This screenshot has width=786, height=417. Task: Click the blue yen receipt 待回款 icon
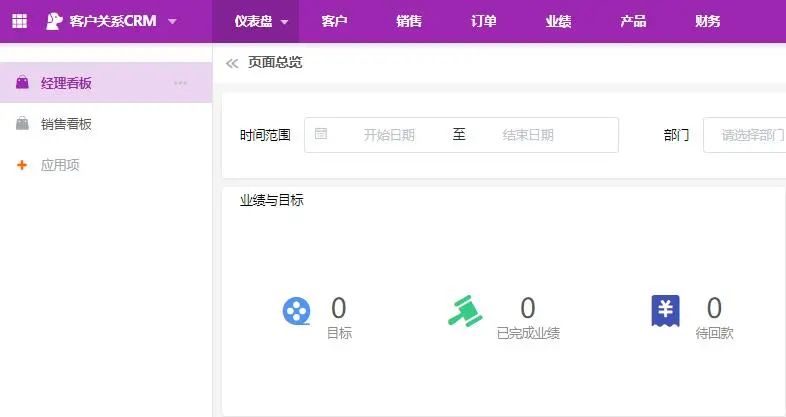[665, 311]
